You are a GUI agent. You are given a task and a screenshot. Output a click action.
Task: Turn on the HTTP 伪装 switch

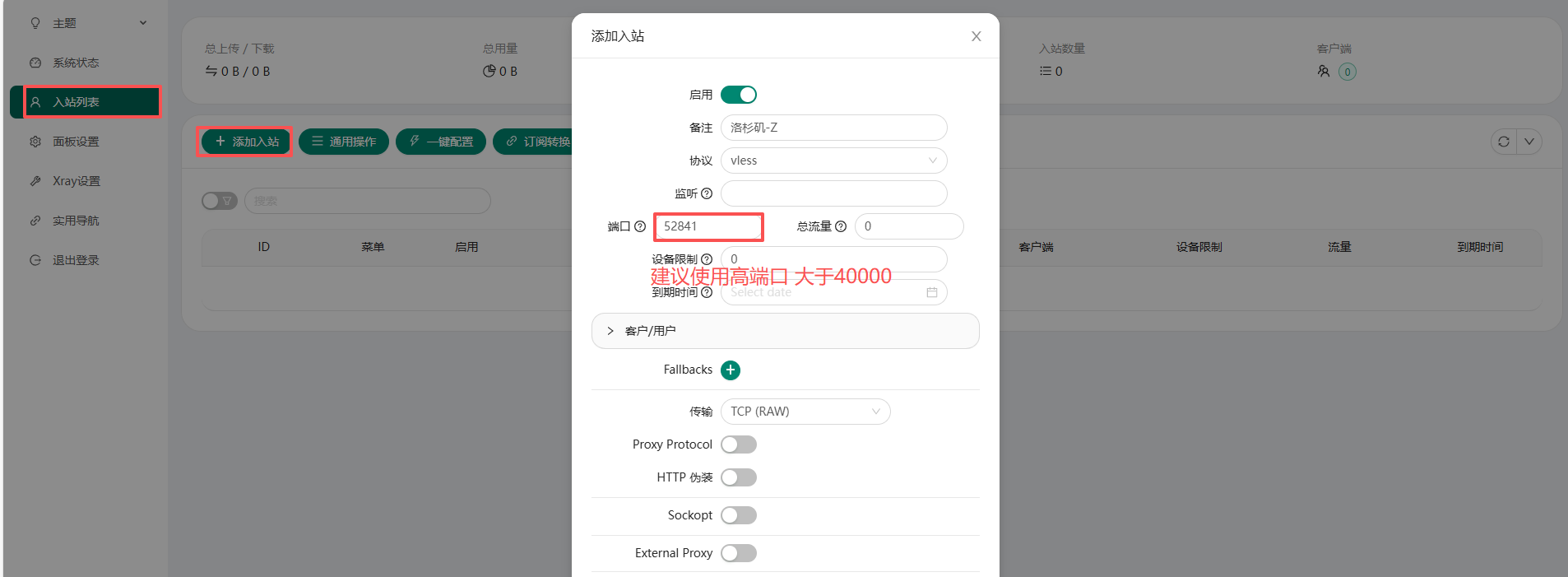[x=739, y=477]
